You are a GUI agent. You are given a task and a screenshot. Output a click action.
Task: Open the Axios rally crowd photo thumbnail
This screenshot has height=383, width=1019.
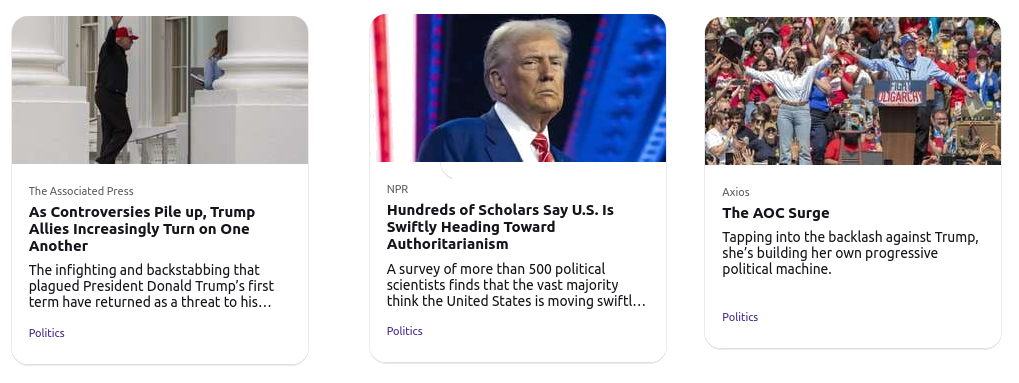853,91
